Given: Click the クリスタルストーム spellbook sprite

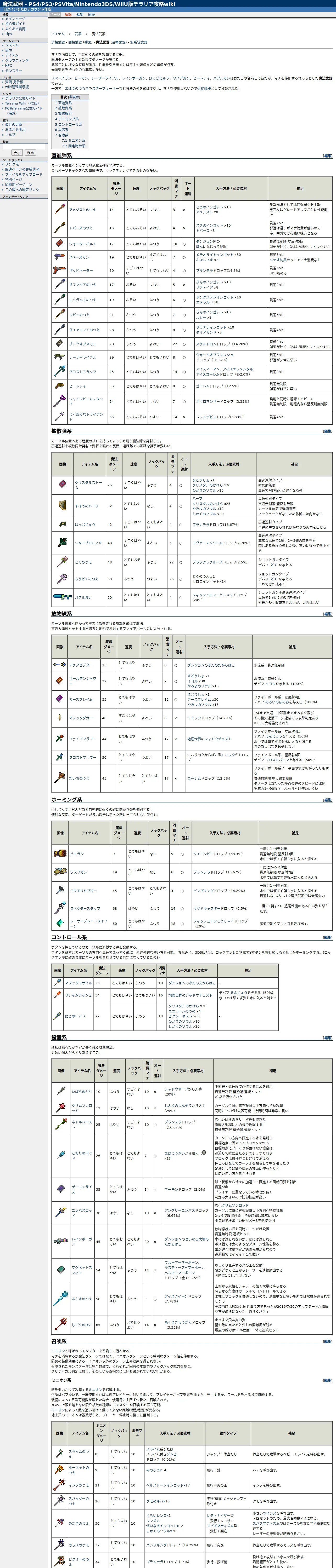Looking at the screenshot, I should [62, 485].
